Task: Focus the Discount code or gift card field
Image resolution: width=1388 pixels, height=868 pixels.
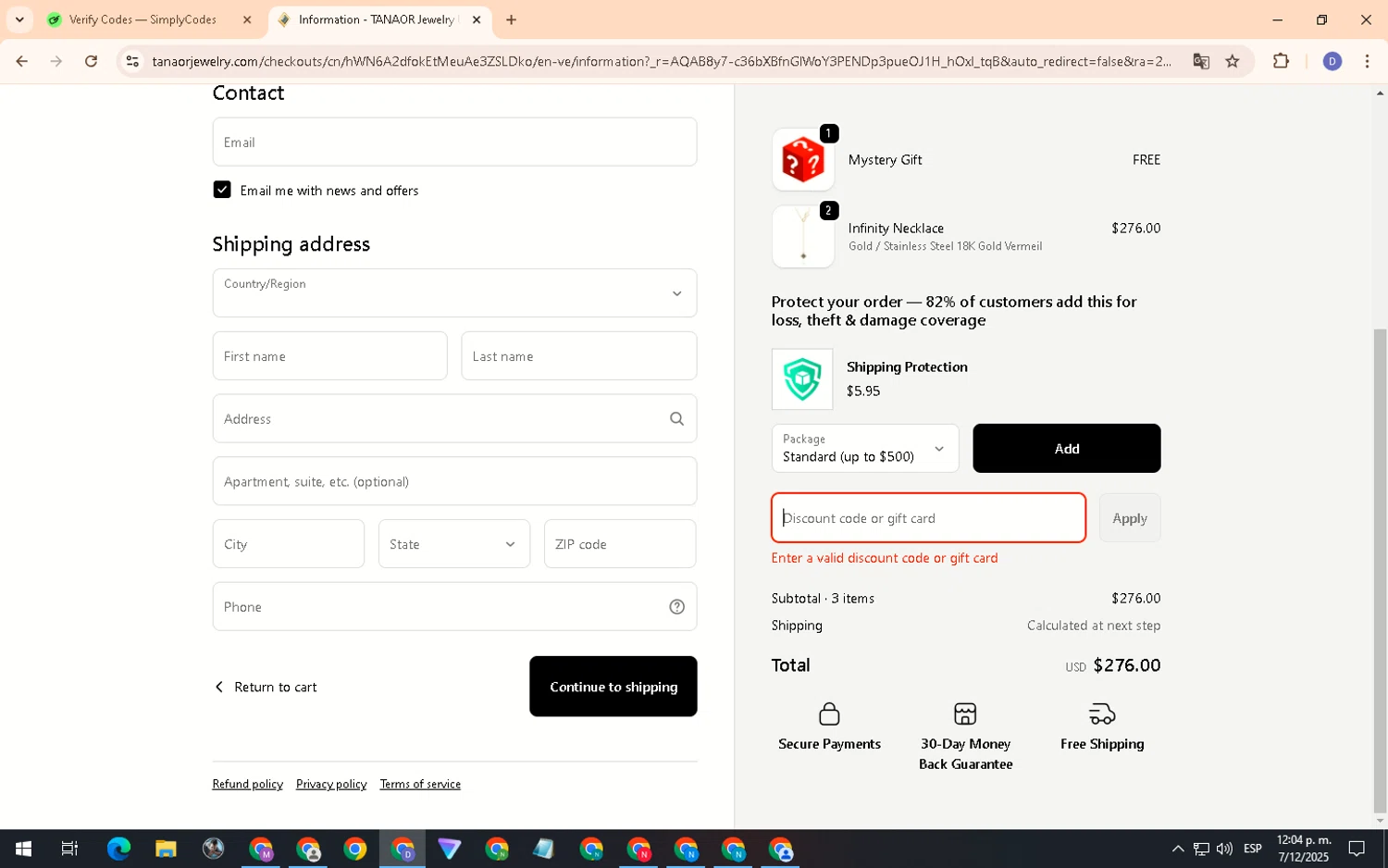Action: (928, 518)
